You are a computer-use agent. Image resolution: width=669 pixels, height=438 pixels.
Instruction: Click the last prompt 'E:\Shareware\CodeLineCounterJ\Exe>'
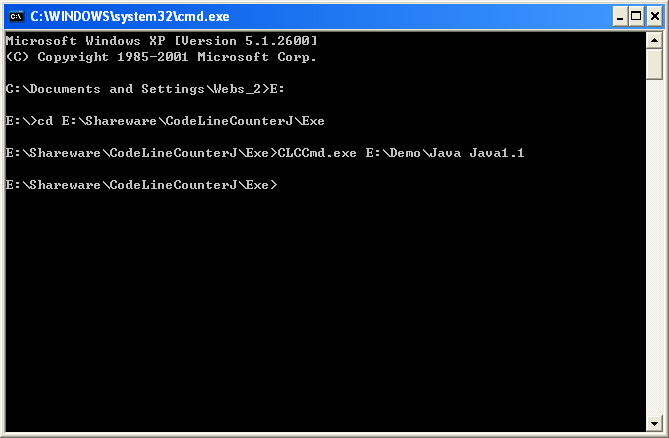[142, 185]
